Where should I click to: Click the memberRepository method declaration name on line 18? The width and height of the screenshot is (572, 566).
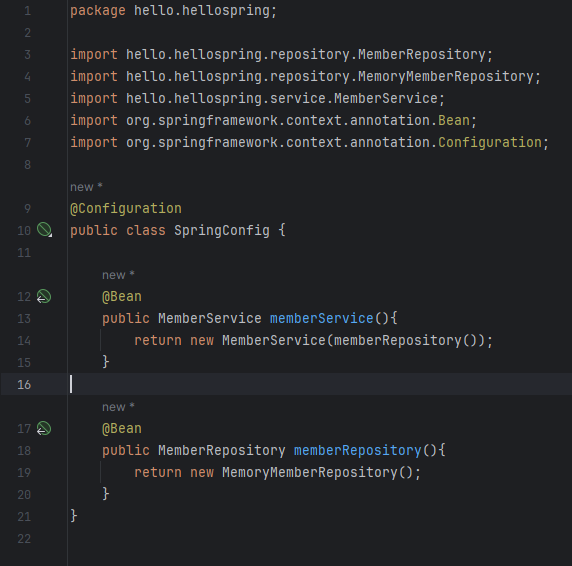(358, 450)
